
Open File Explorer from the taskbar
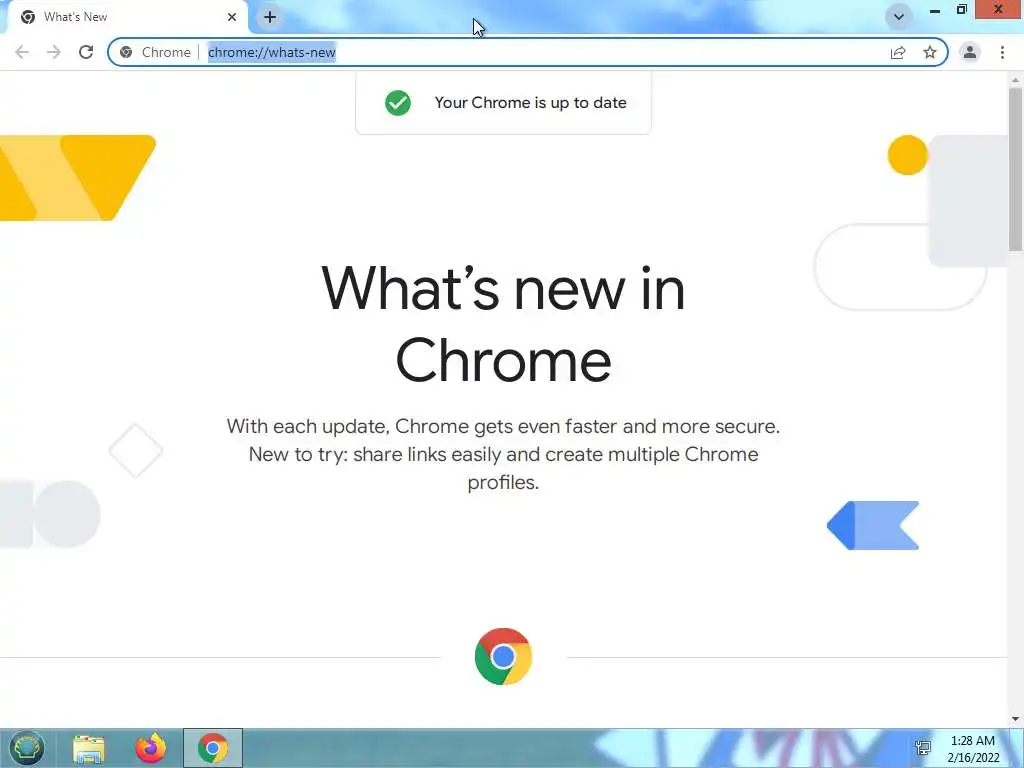[x=89, y=748]
